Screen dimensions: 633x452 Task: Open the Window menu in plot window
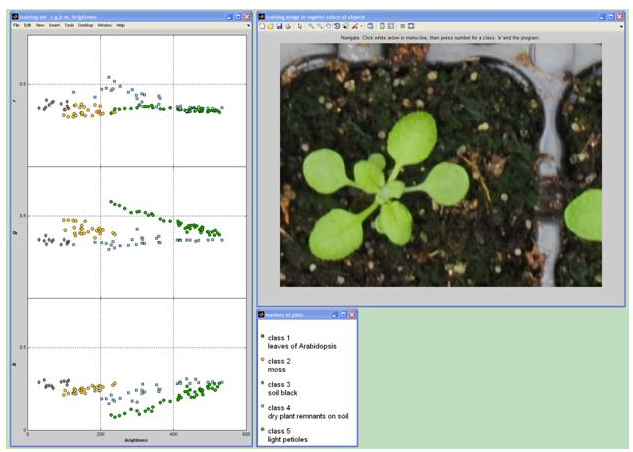[x=104, y=24]
